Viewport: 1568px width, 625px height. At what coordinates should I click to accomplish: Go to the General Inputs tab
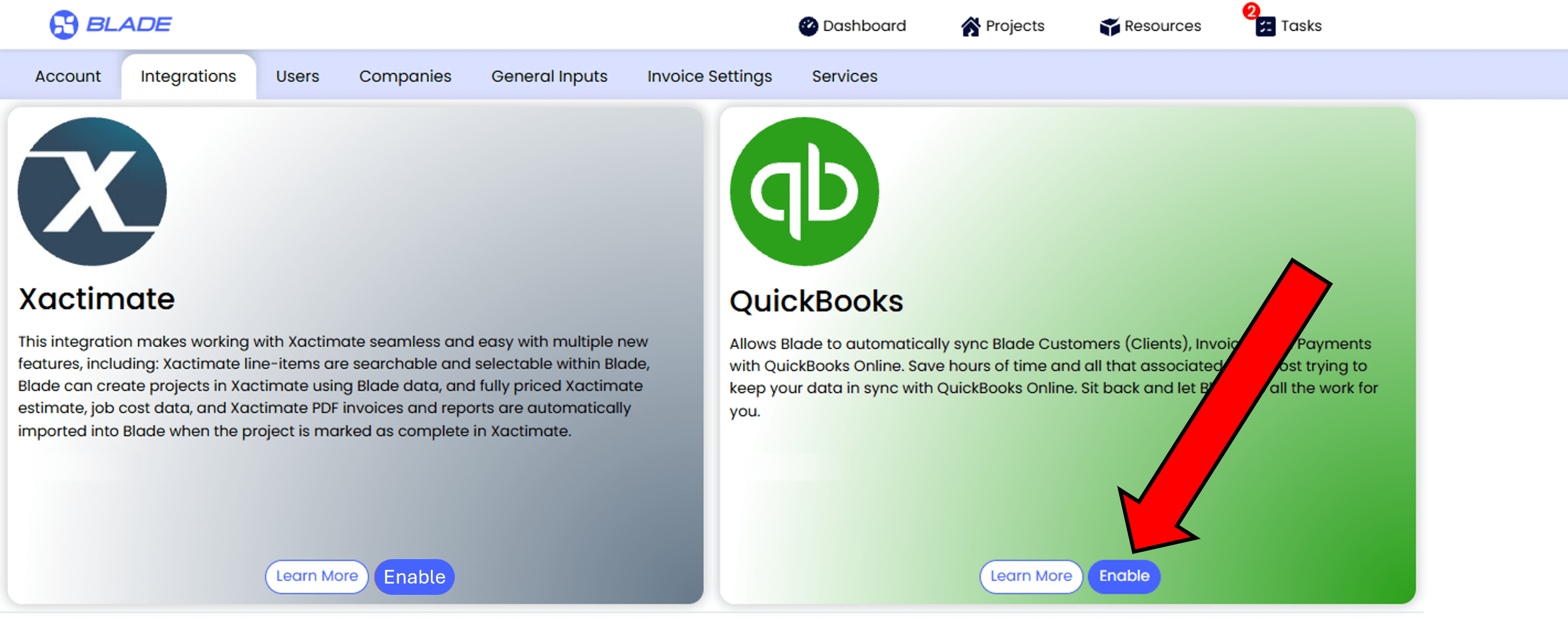click(549, 76)
